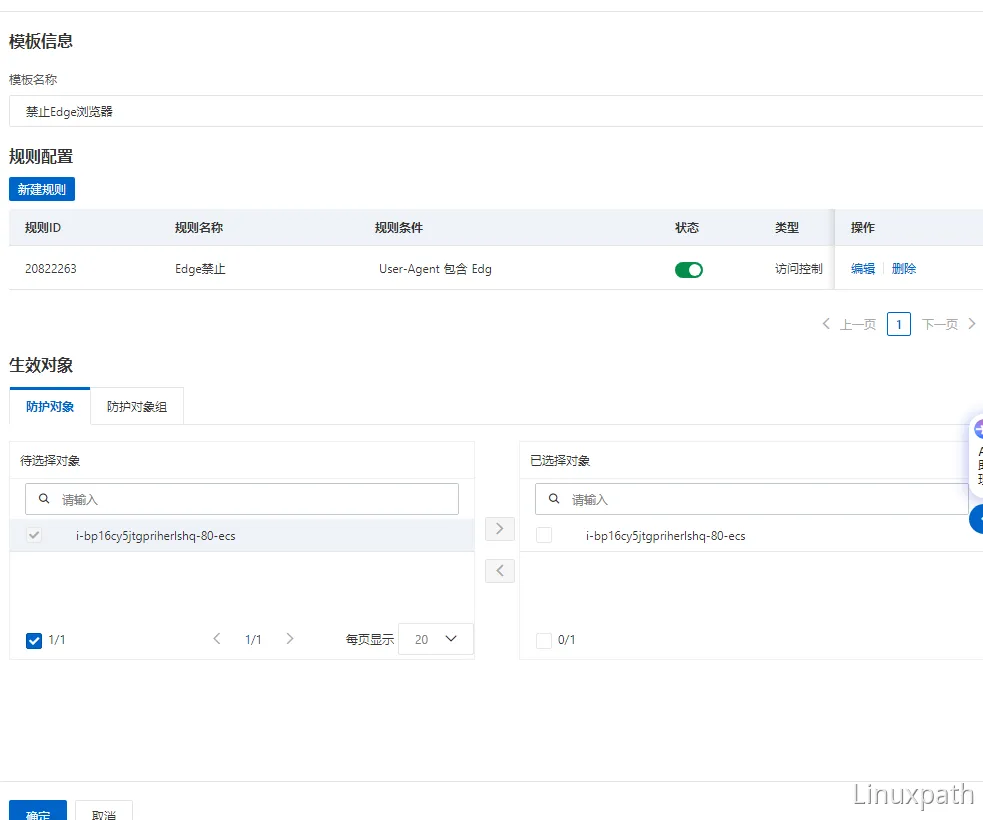Click the rule ID 20822263 cell
Screen dimensions: 983x820
point(51,269)
